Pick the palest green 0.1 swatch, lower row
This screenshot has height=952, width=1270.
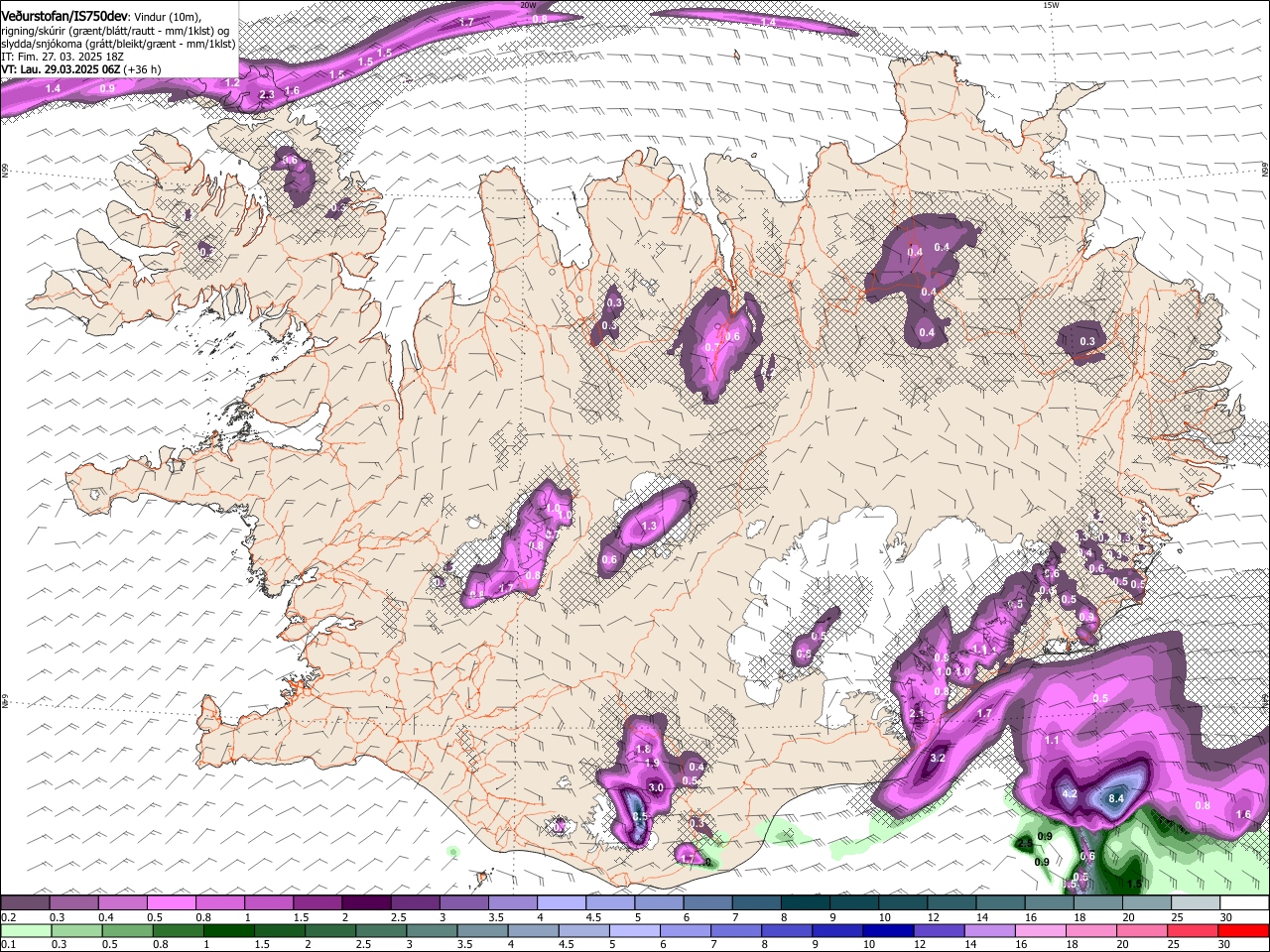pos(26,930)
